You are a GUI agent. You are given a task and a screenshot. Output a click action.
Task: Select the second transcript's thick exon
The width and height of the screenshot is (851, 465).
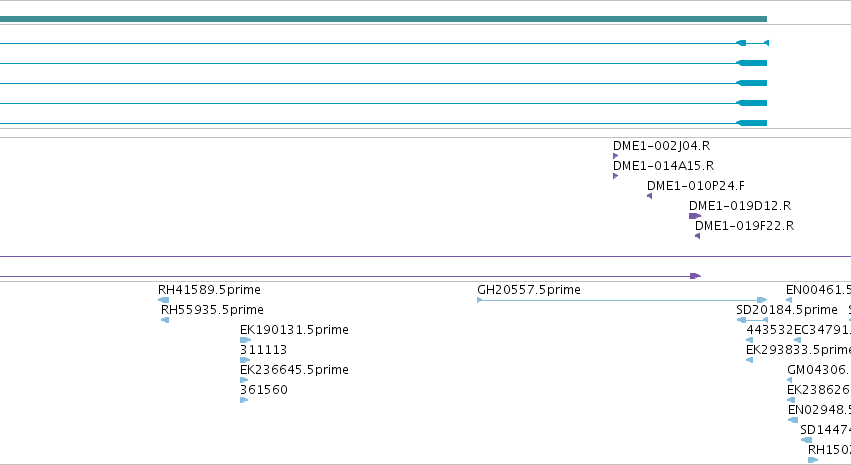click(x=752, y=63)
